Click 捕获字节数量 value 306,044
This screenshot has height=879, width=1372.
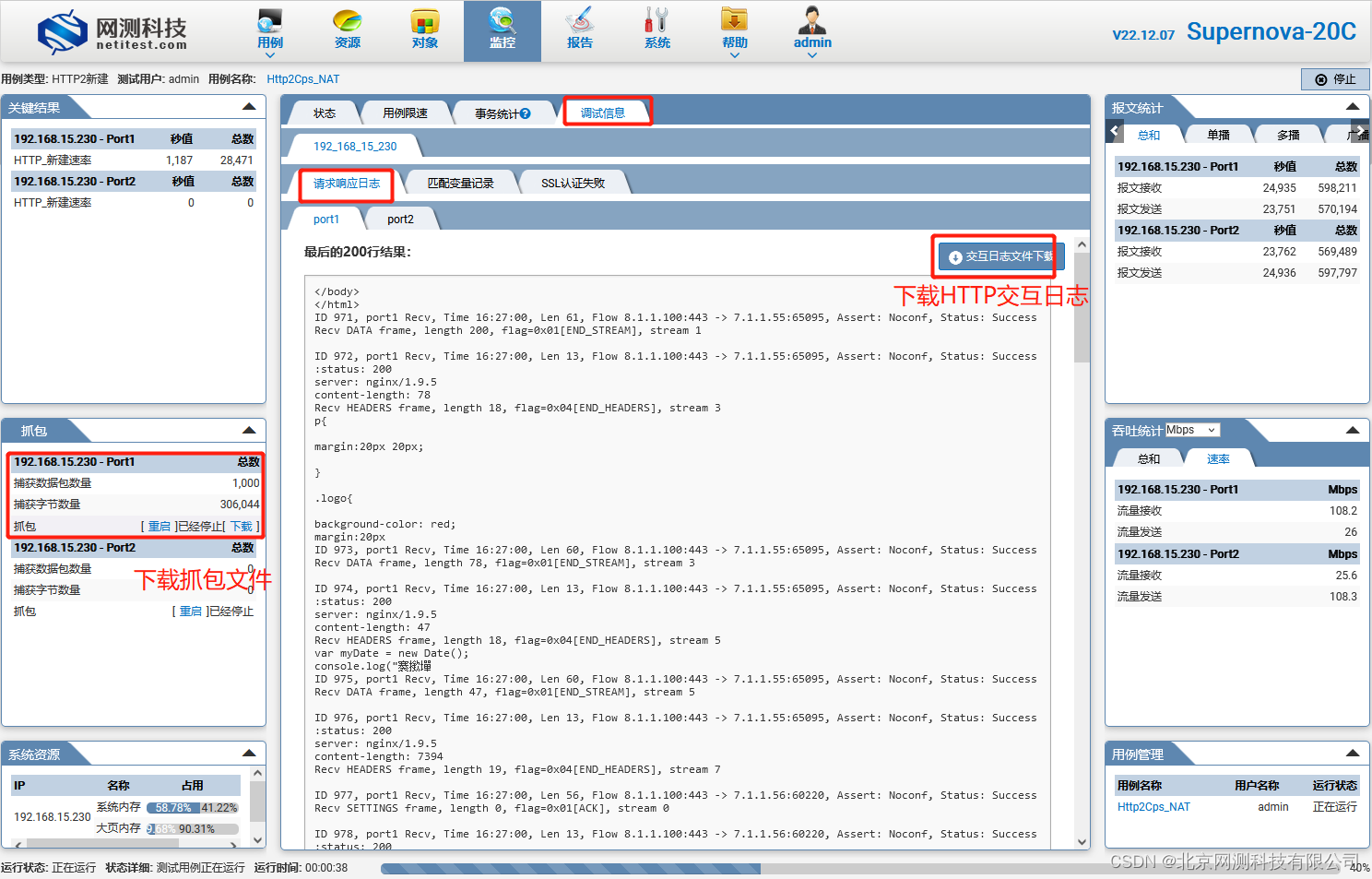click(240, 505)
